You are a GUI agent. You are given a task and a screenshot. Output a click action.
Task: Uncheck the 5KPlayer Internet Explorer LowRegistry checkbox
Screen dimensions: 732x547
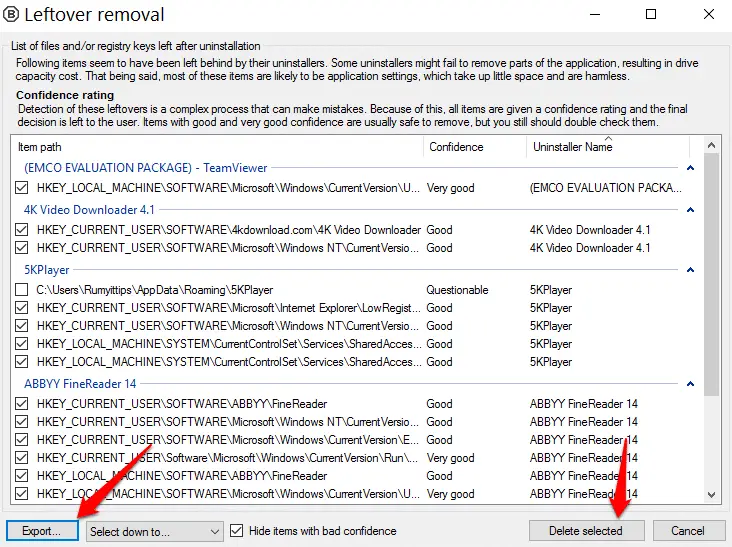21,308
